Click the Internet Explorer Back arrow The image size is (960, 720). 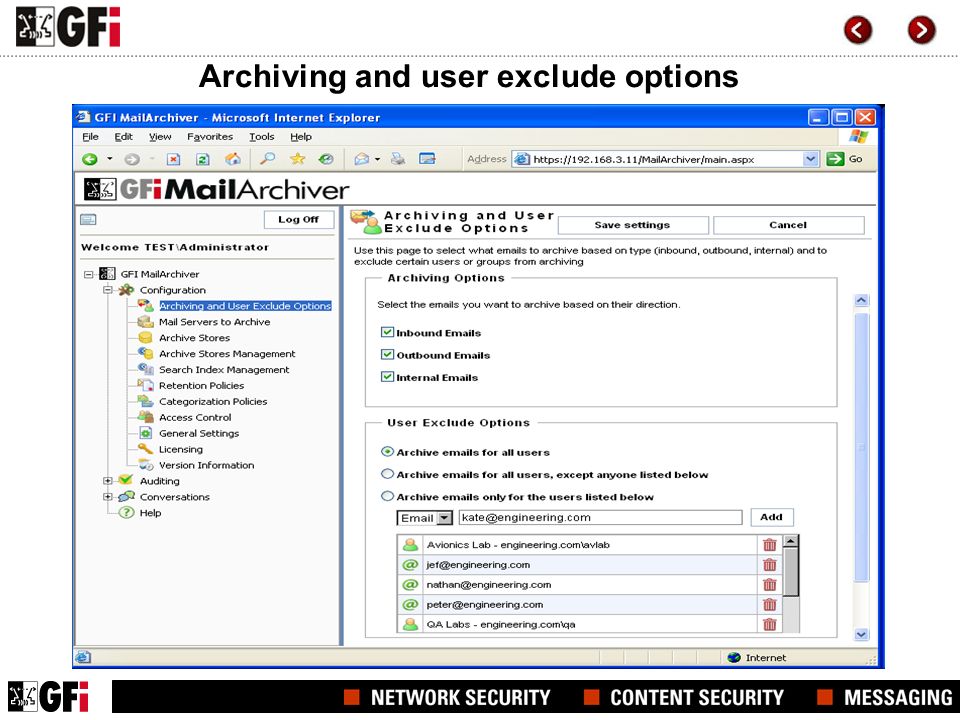pos(90,159)
